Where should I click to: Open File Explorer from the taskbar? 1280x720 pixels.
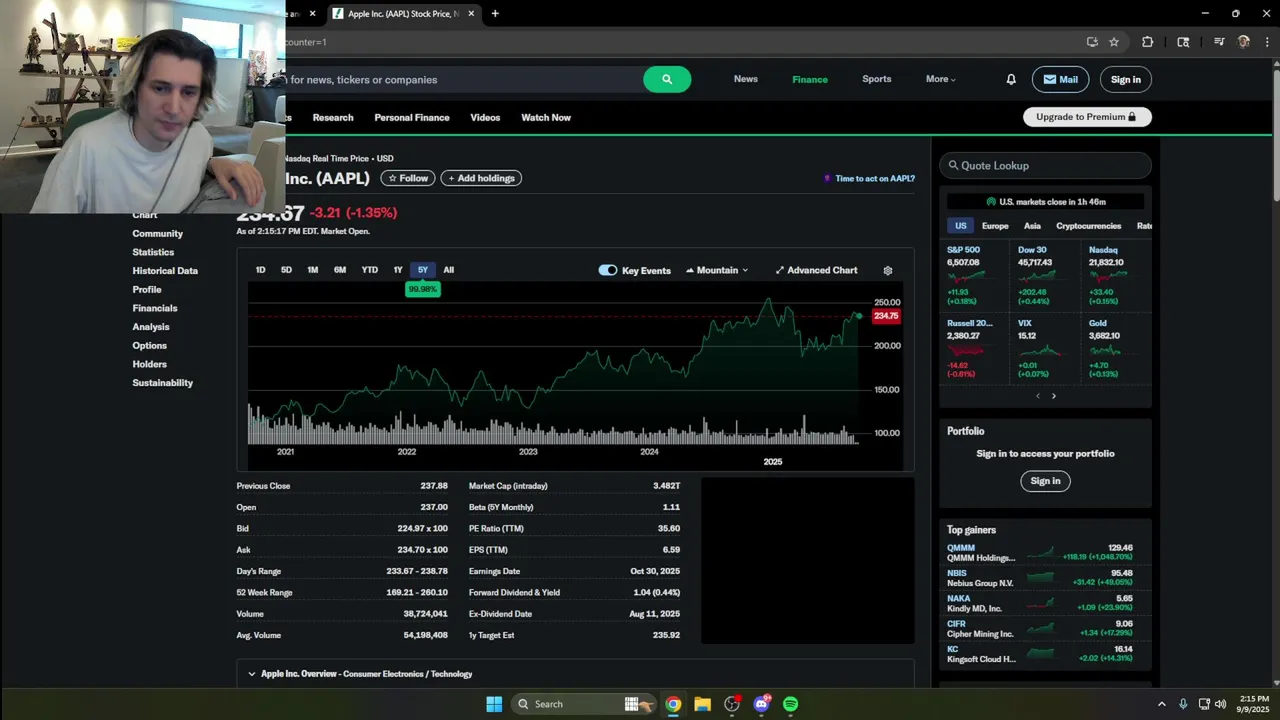tap(702, 704)
